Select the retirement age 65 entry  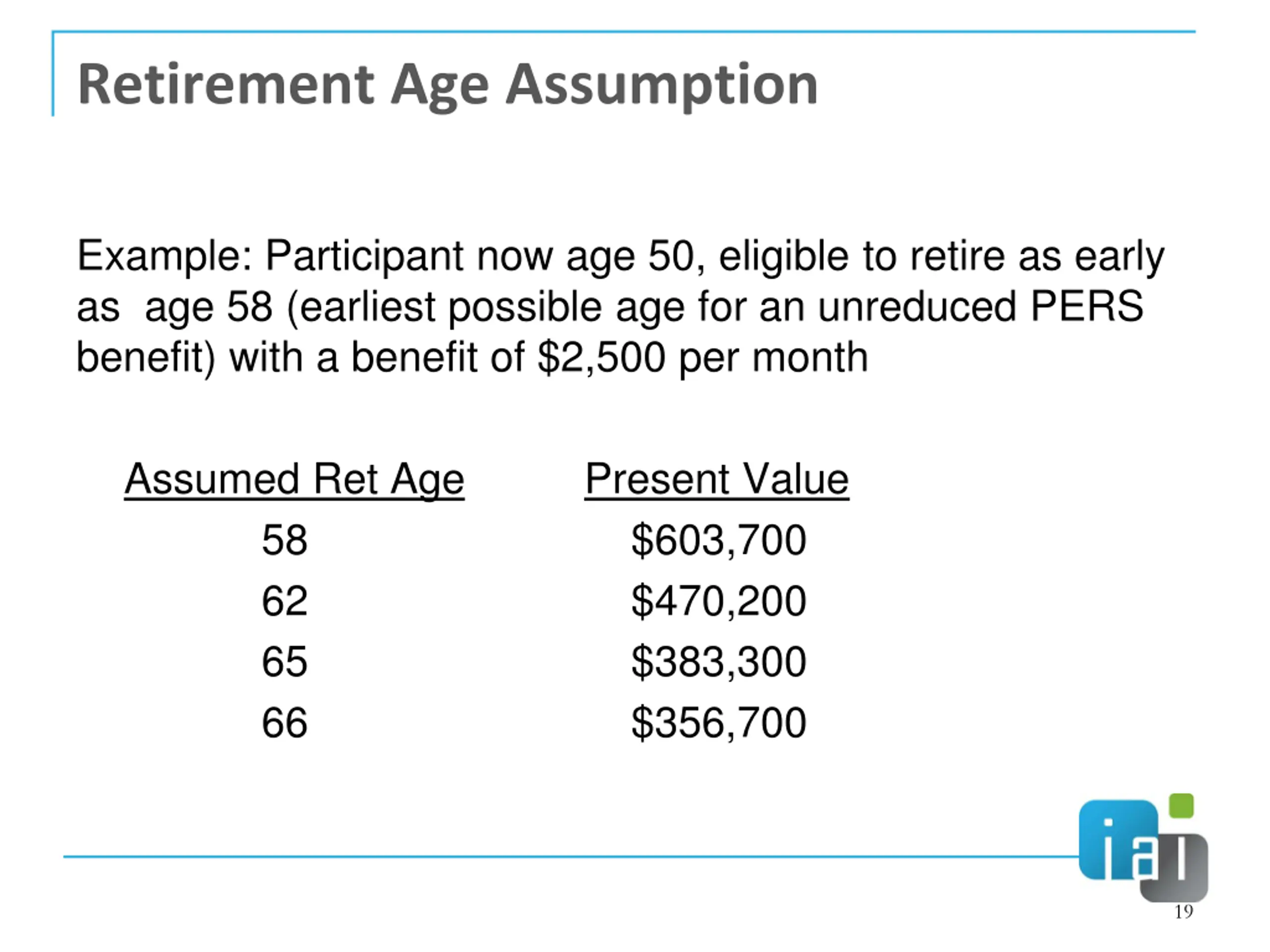point(285,661)
